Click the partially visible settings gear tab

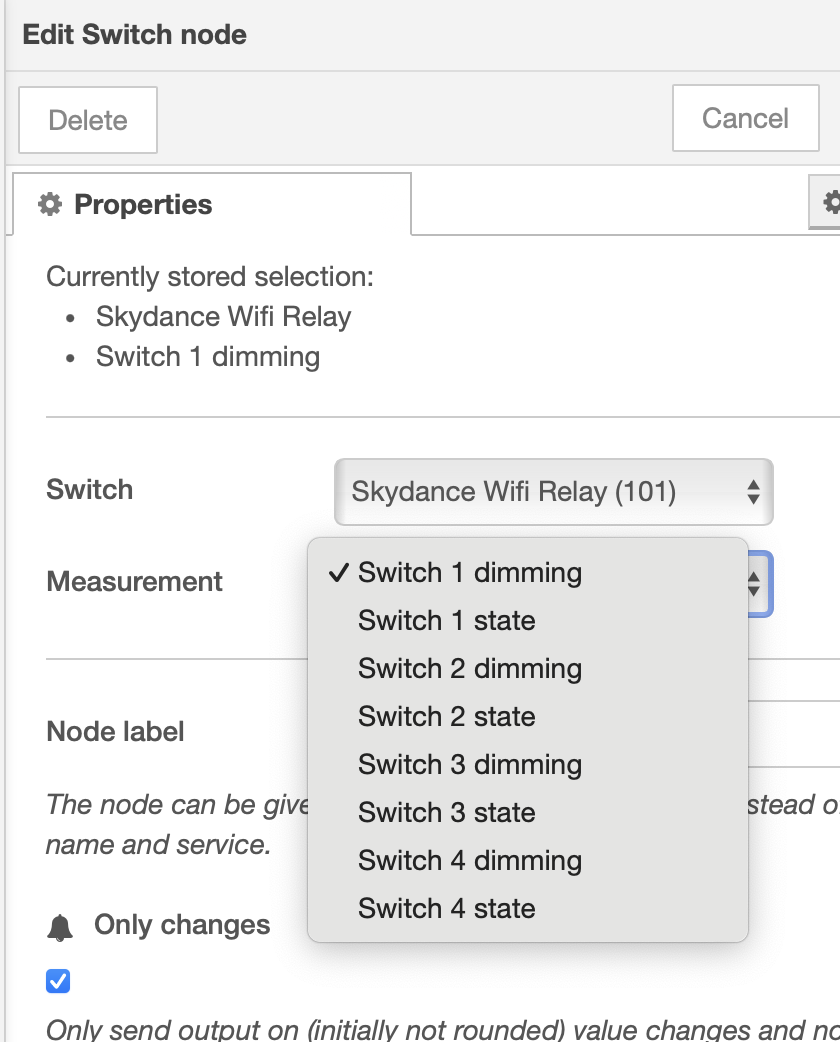[828, 204]
